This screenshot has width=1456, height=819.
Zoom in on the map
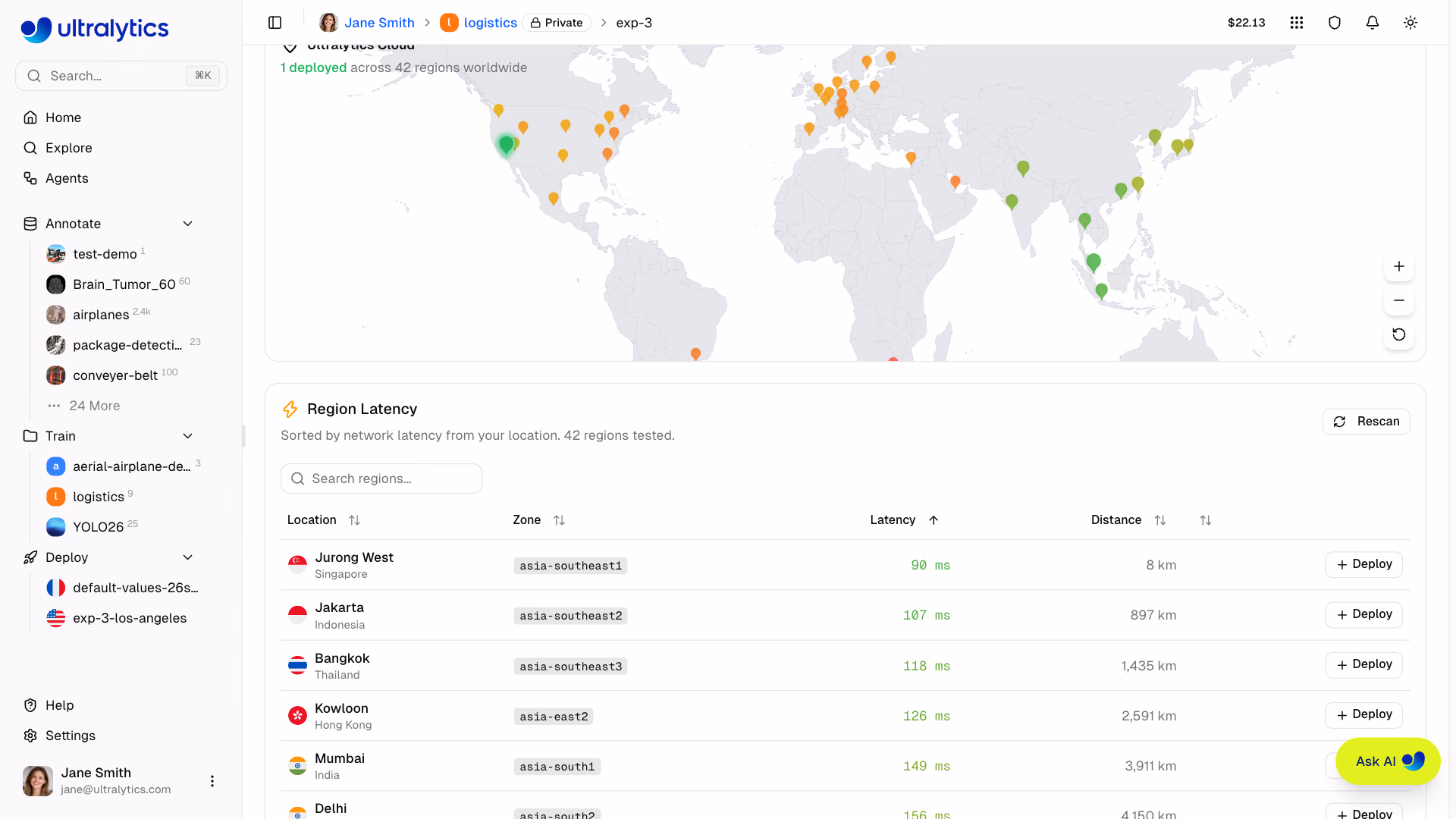(x=1399, y=266)
